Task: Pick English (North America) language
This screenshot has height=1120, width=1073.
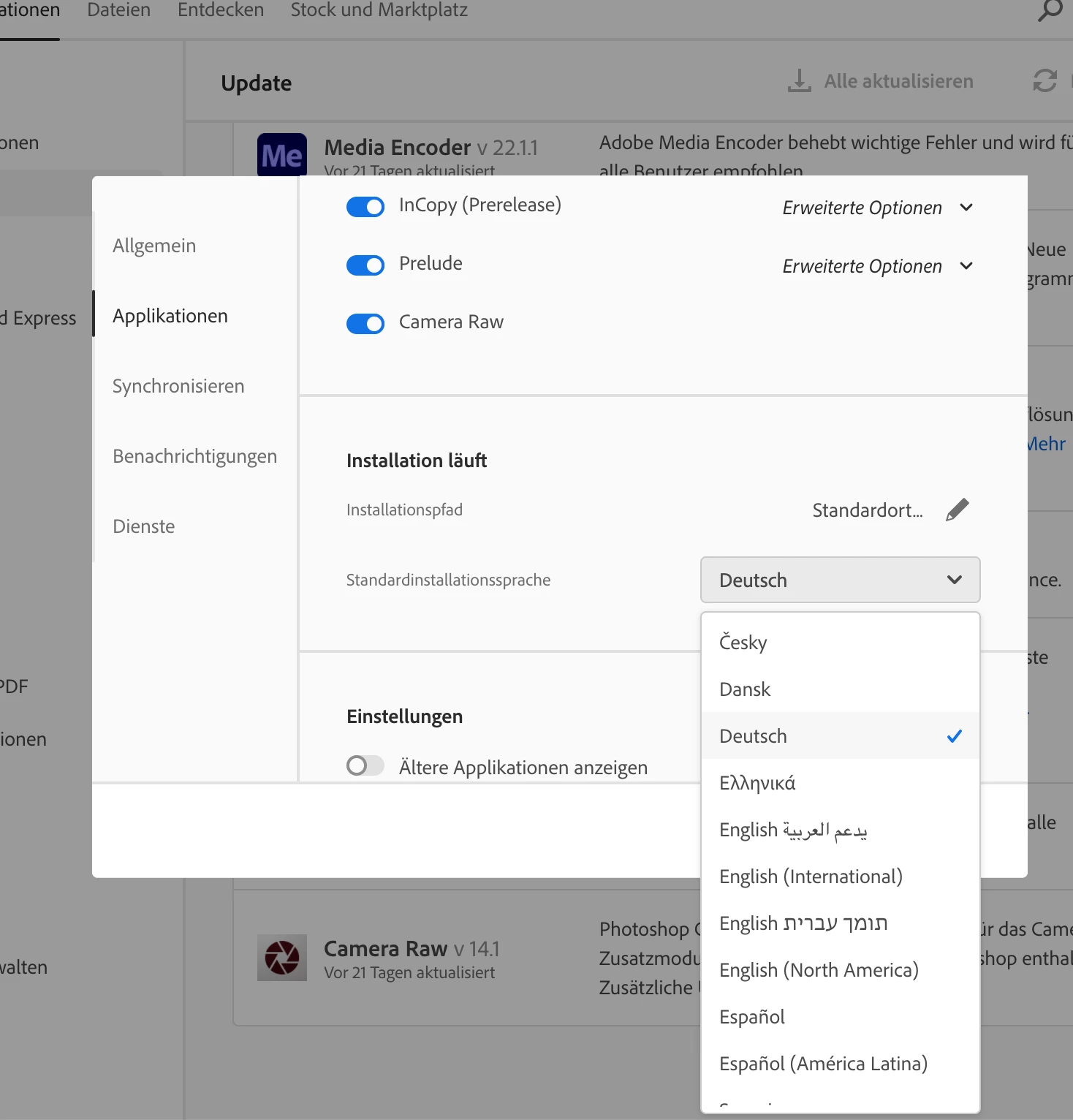Action: pos(841,970)
